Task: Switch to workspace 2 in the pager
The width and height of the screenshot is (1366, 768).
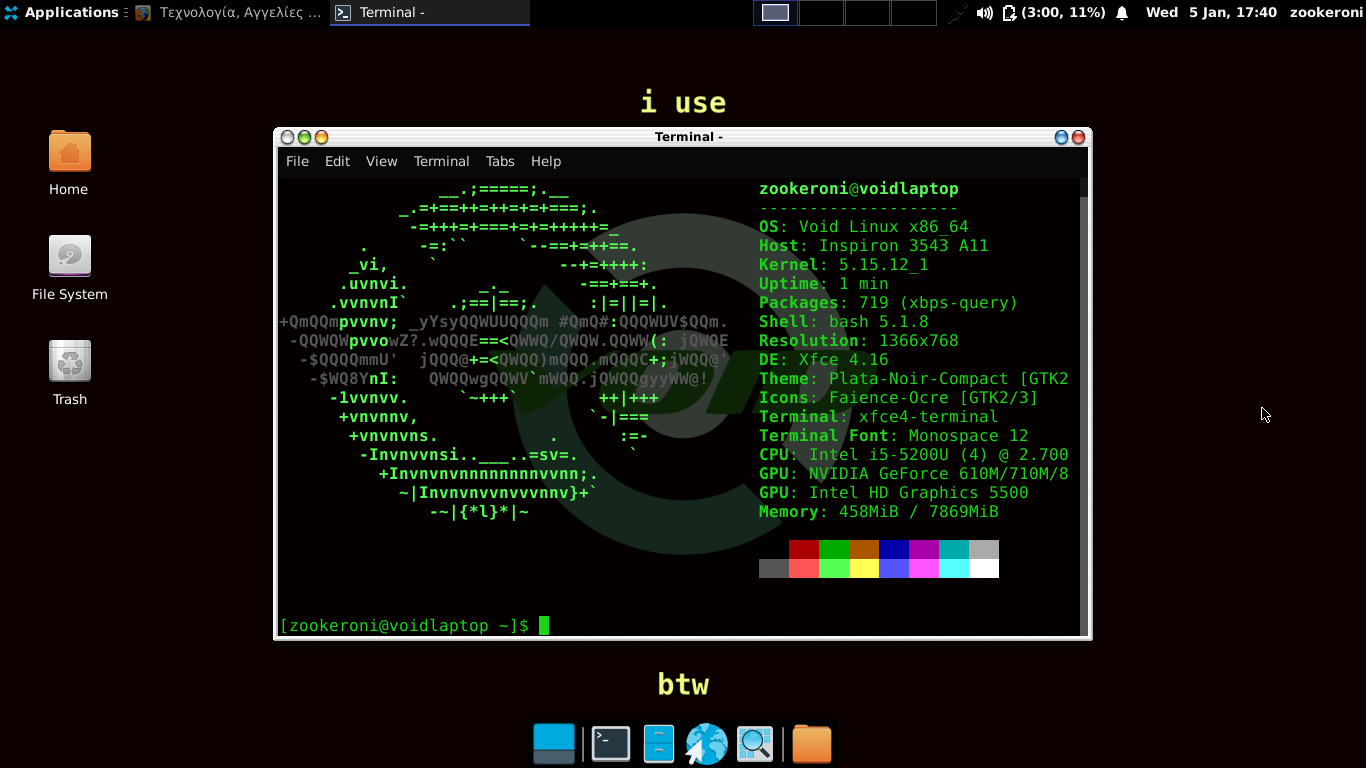Action: point(821,13)
